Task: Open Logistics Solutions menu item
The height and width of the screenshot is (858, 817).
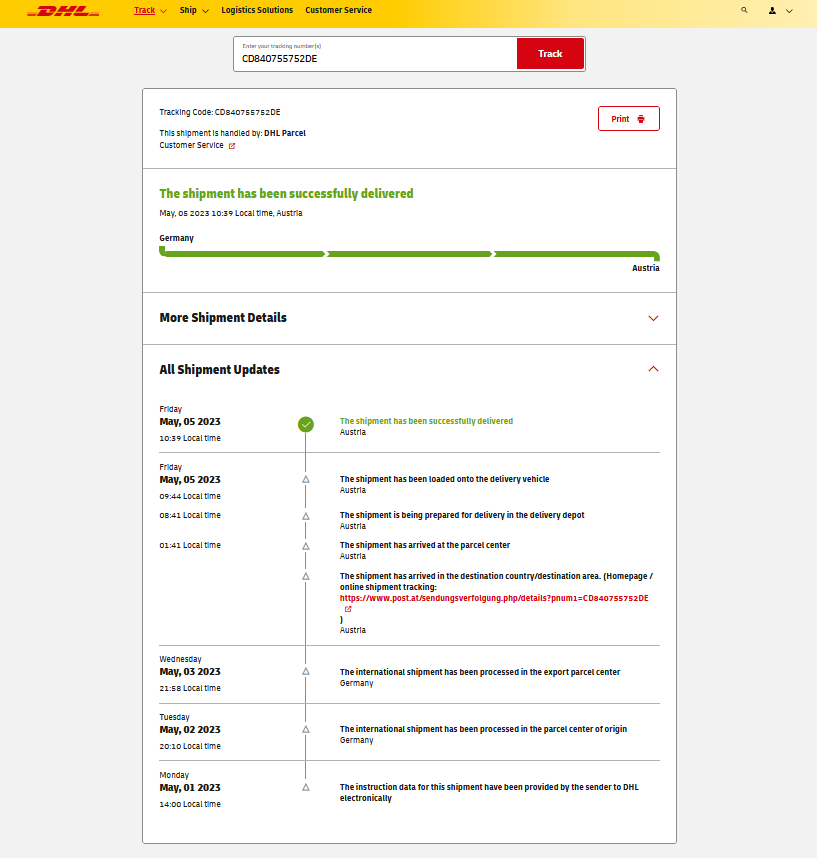Action: coord(257,11)
